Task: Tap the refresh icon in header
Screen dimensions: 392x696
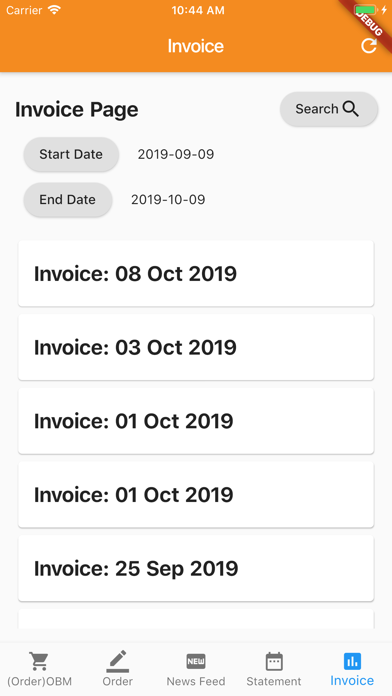Action: (368, 46)
